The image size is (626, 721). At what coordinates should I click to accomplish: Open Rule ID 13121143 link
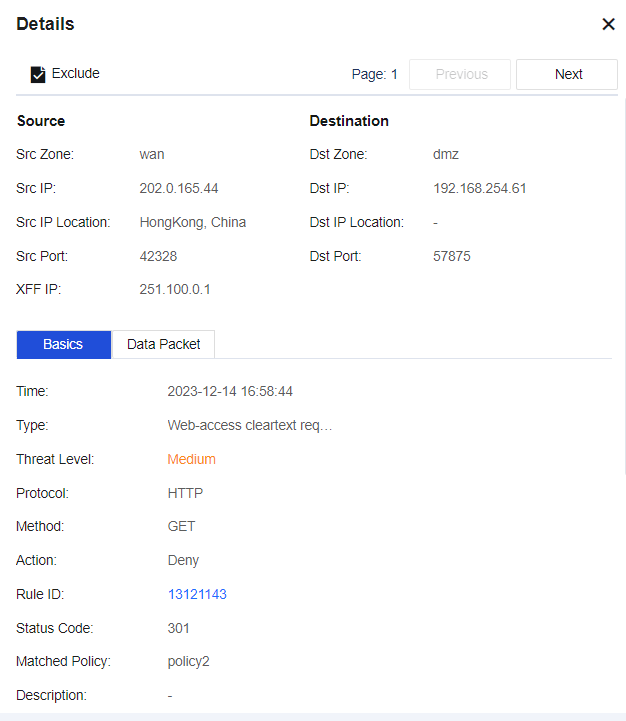pos(197,594)
